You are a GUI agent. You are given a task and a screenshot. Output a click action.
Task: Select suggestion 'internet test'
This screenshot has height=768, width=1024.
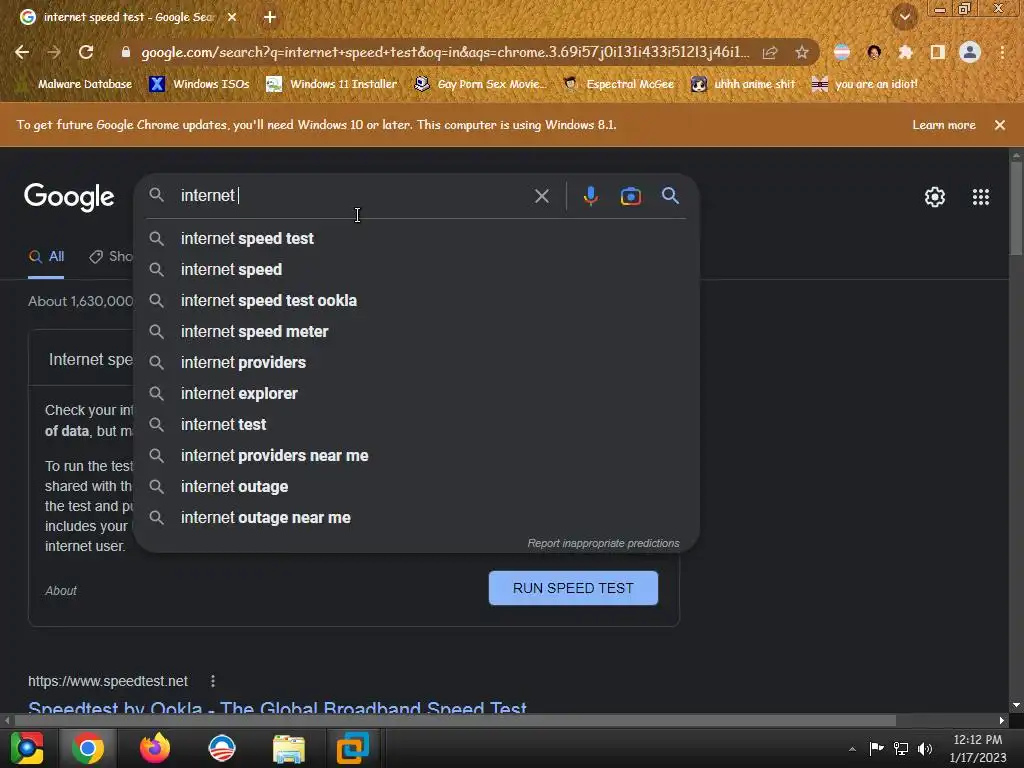[417, 424]
